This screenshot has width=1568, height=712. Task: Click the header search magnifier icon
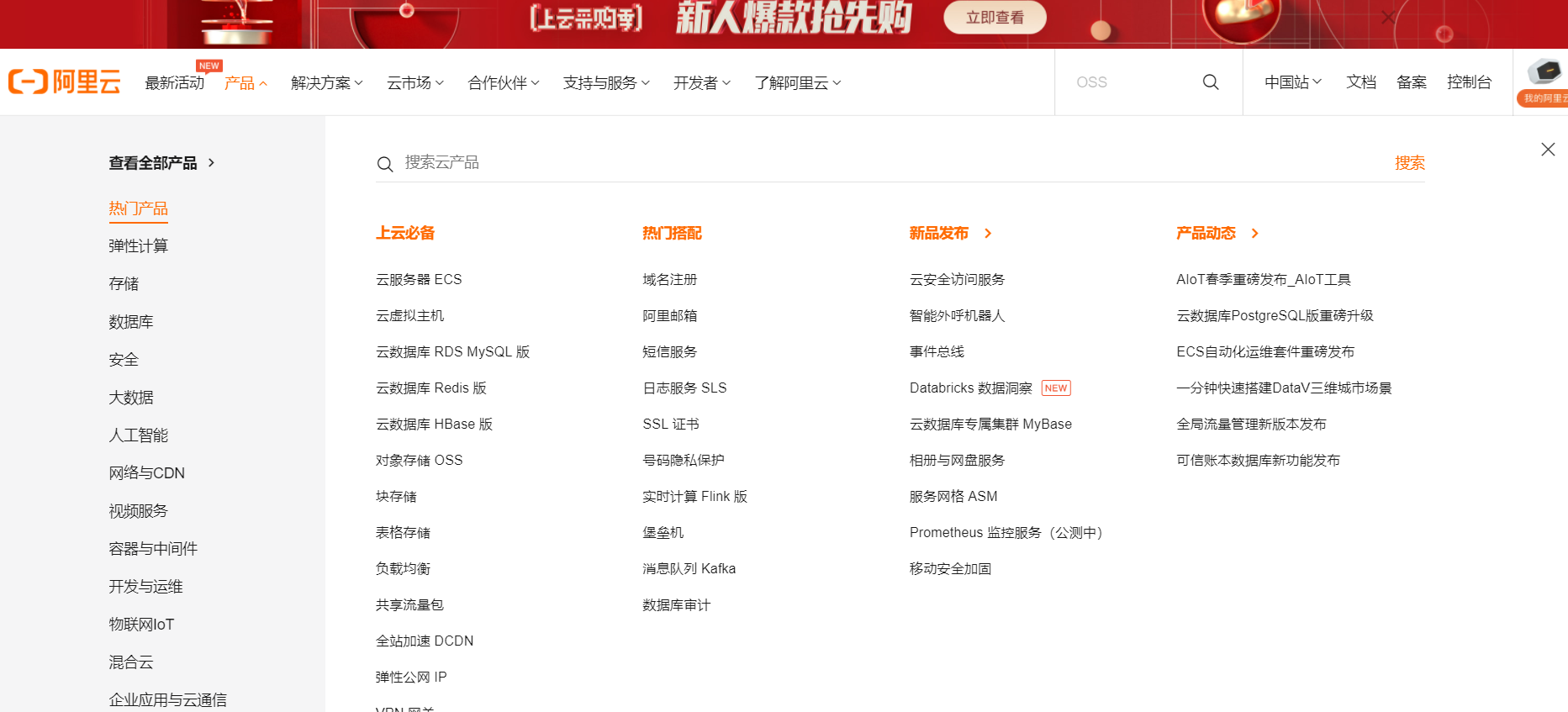(1211, 82)
